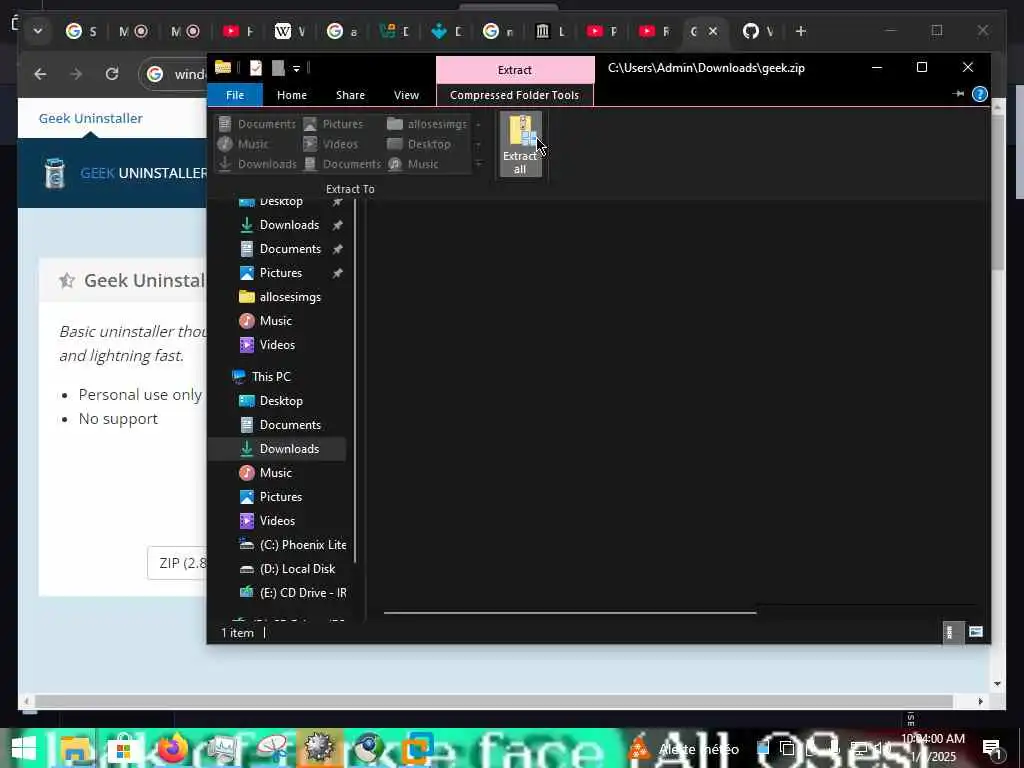Open File Explorer from the taskbar
This screenshot has width=1024, height=768.
(76, 748)
